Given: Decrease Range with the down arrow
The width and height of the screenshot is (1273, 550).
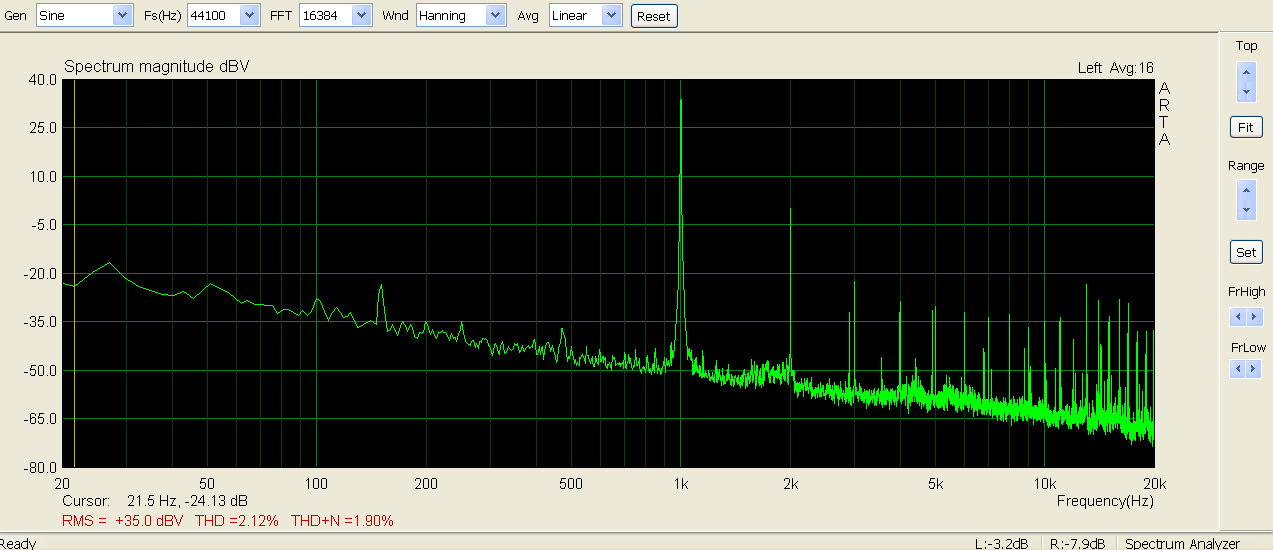Looking at the screenshot, I should tap(1246, 210).
